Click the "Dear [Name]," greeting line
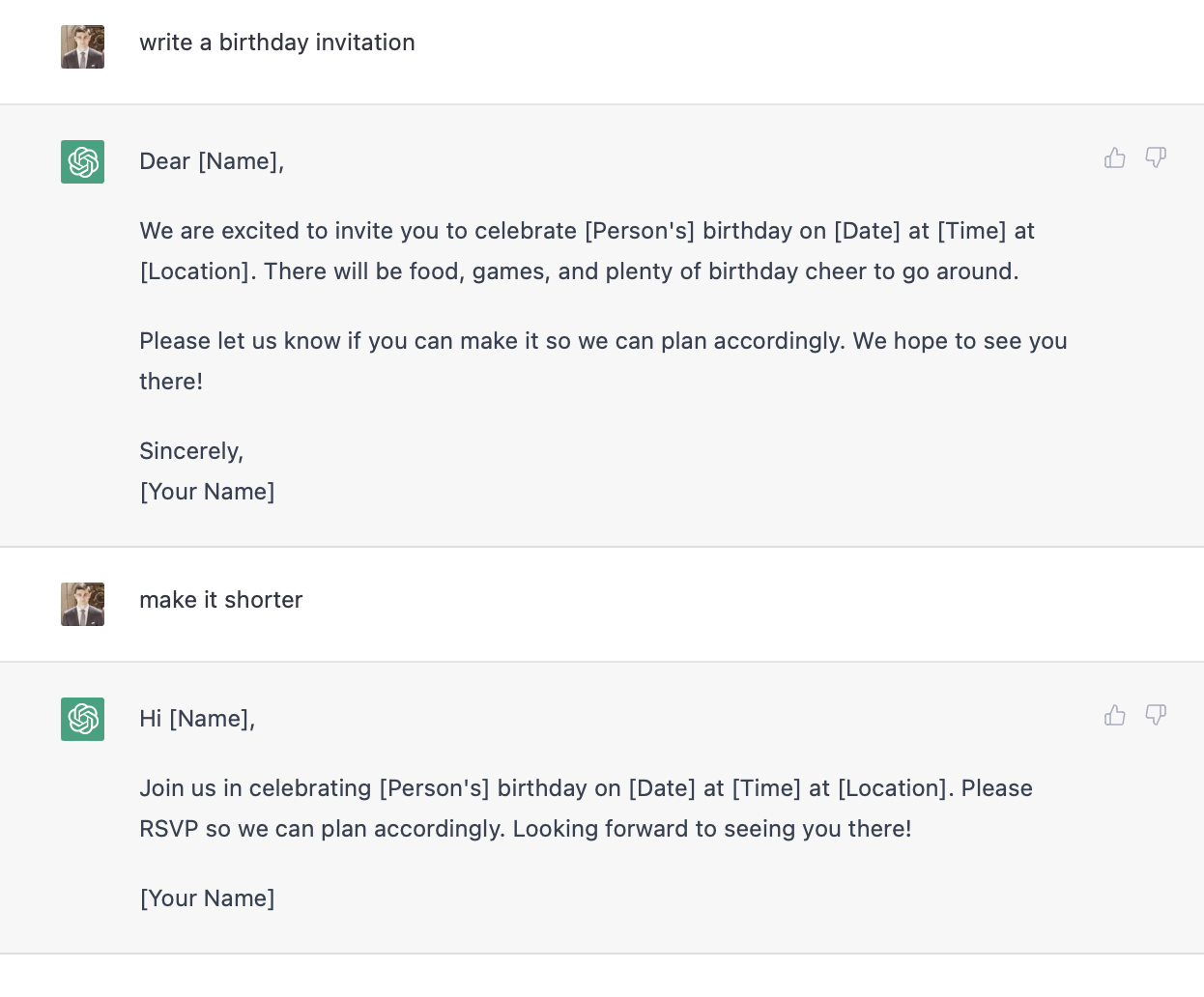Screen dimensions: 1204x997 click(x=212, y=161)
